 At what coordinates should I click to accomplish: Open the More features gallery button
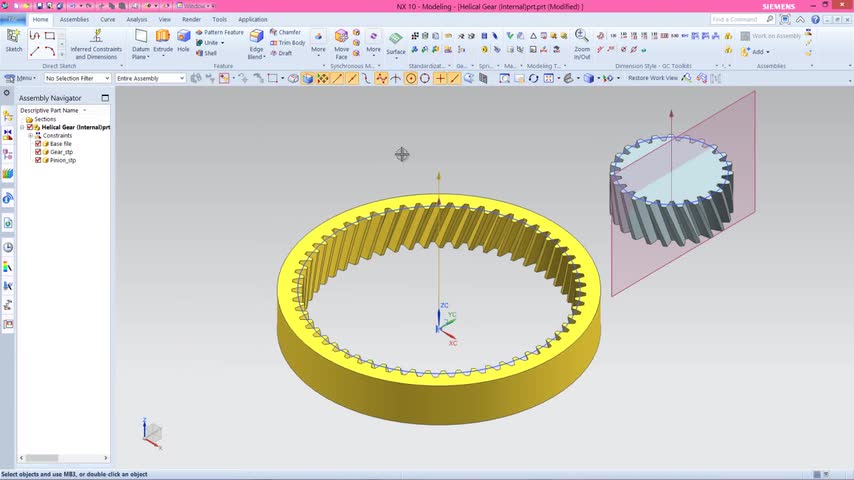point(318,42)
